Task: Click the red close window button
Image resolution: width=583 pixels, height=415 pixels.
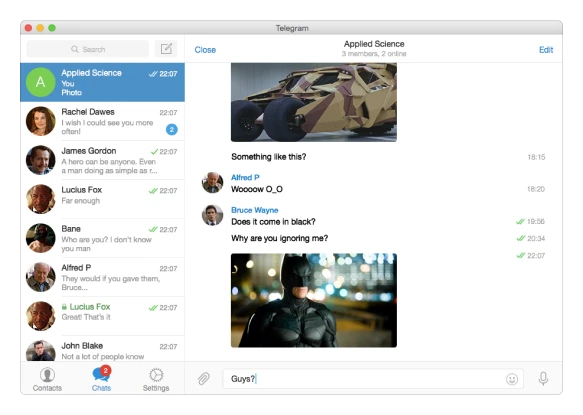Action: [x=28, y=28]
